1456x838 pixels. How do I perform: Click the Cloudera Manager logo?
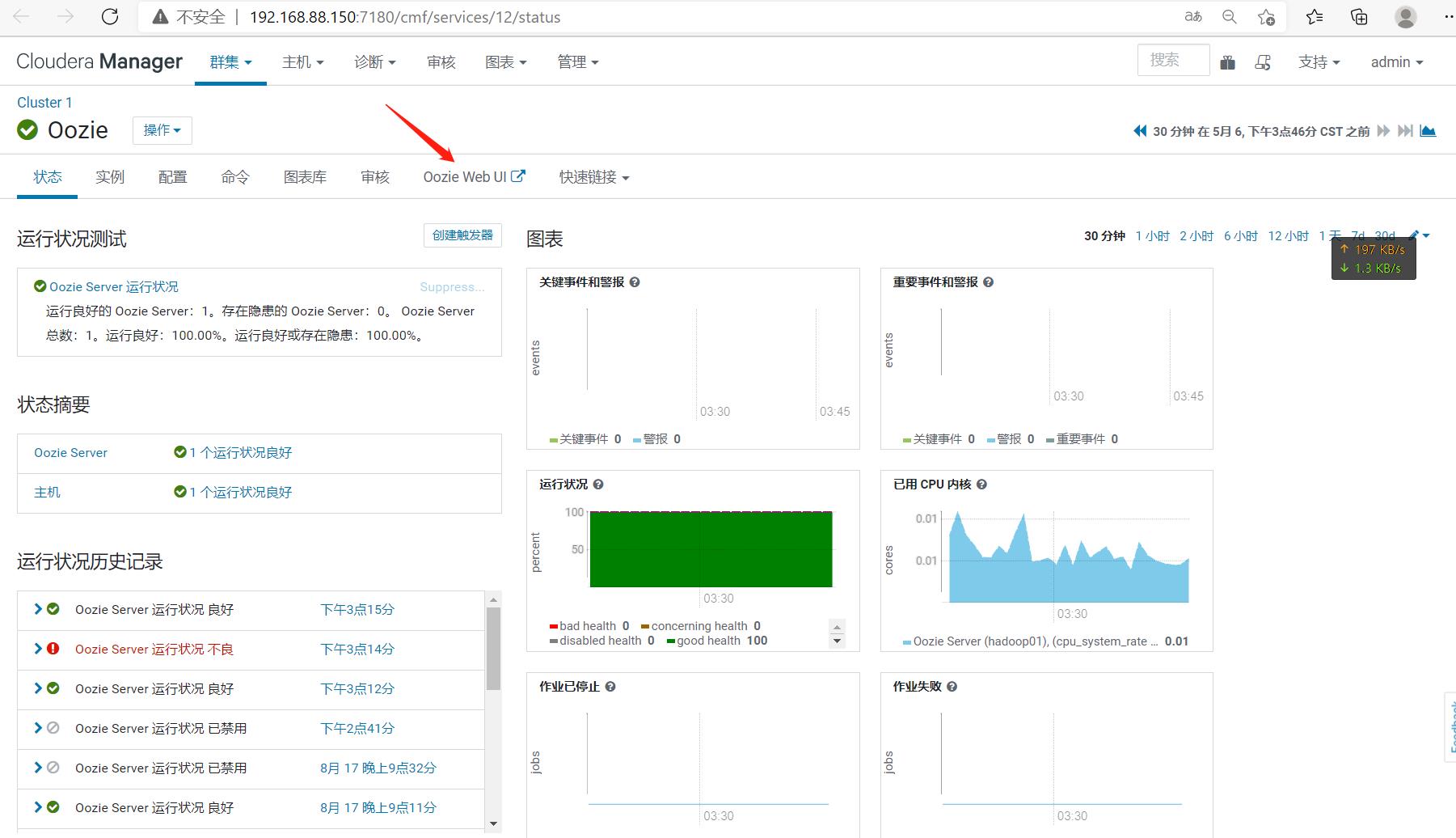(x=99, y=61)
